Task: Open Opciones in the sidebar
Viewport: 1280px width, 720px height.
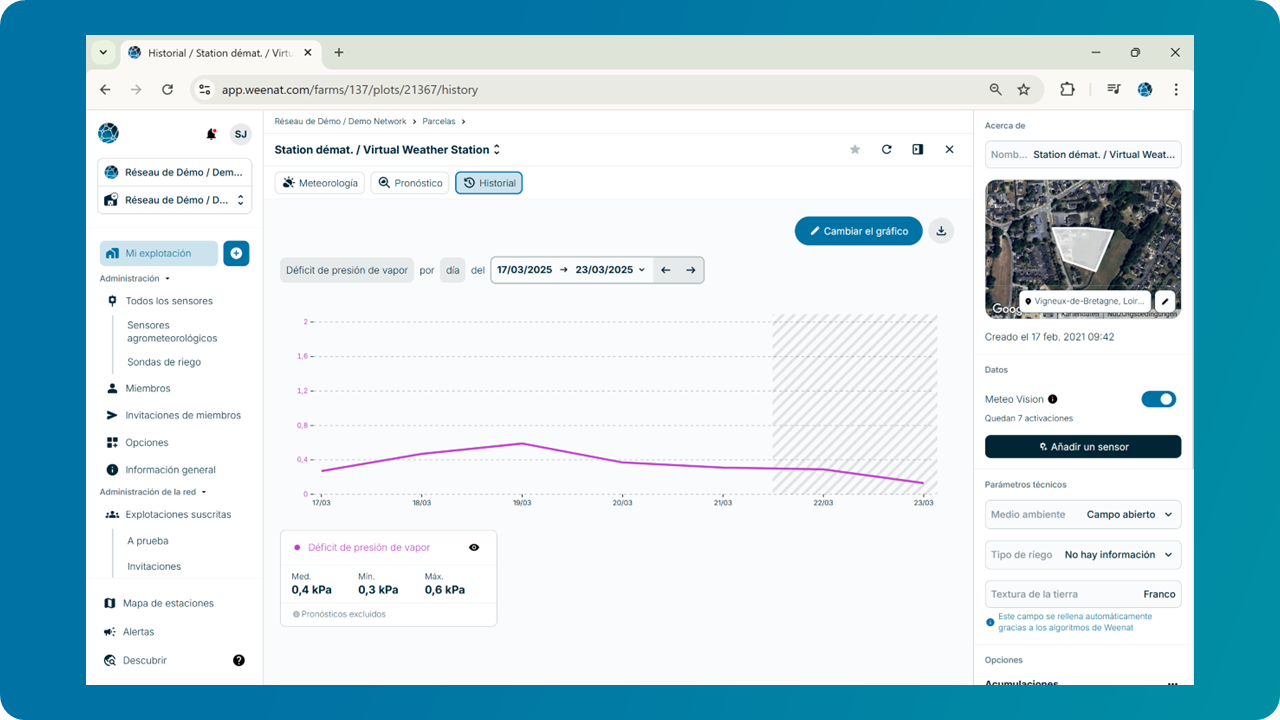Action: click(x=147, y=442)
